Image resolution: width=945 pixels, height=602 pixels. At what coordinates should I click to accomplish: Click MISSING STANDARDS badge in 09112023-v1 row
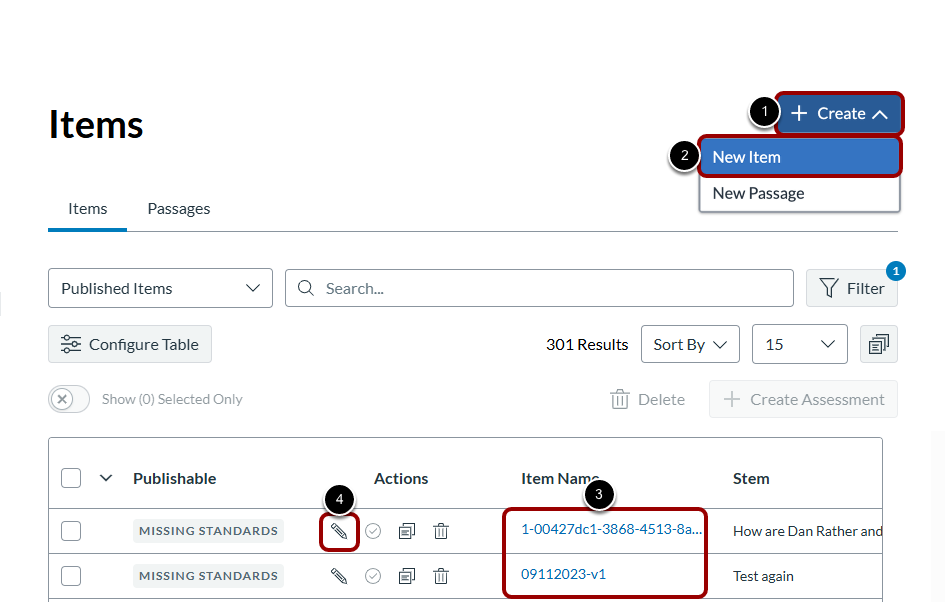pyautogui.click(x=209, y=576)
